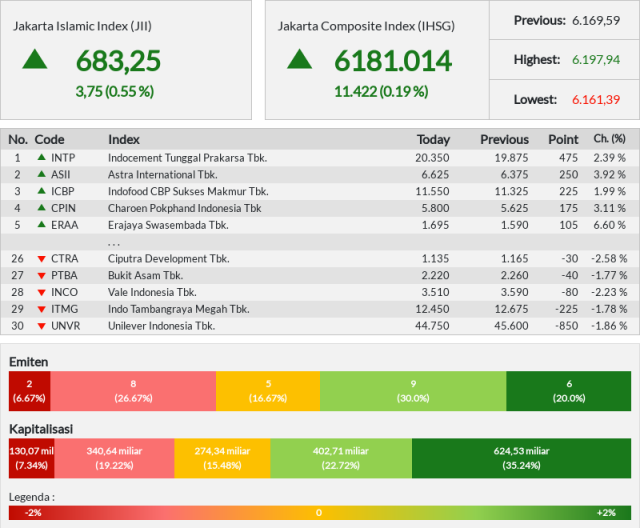Click the Jakarta Composite Index (IHSG) title
640x528 pixels.
point(366,26)
